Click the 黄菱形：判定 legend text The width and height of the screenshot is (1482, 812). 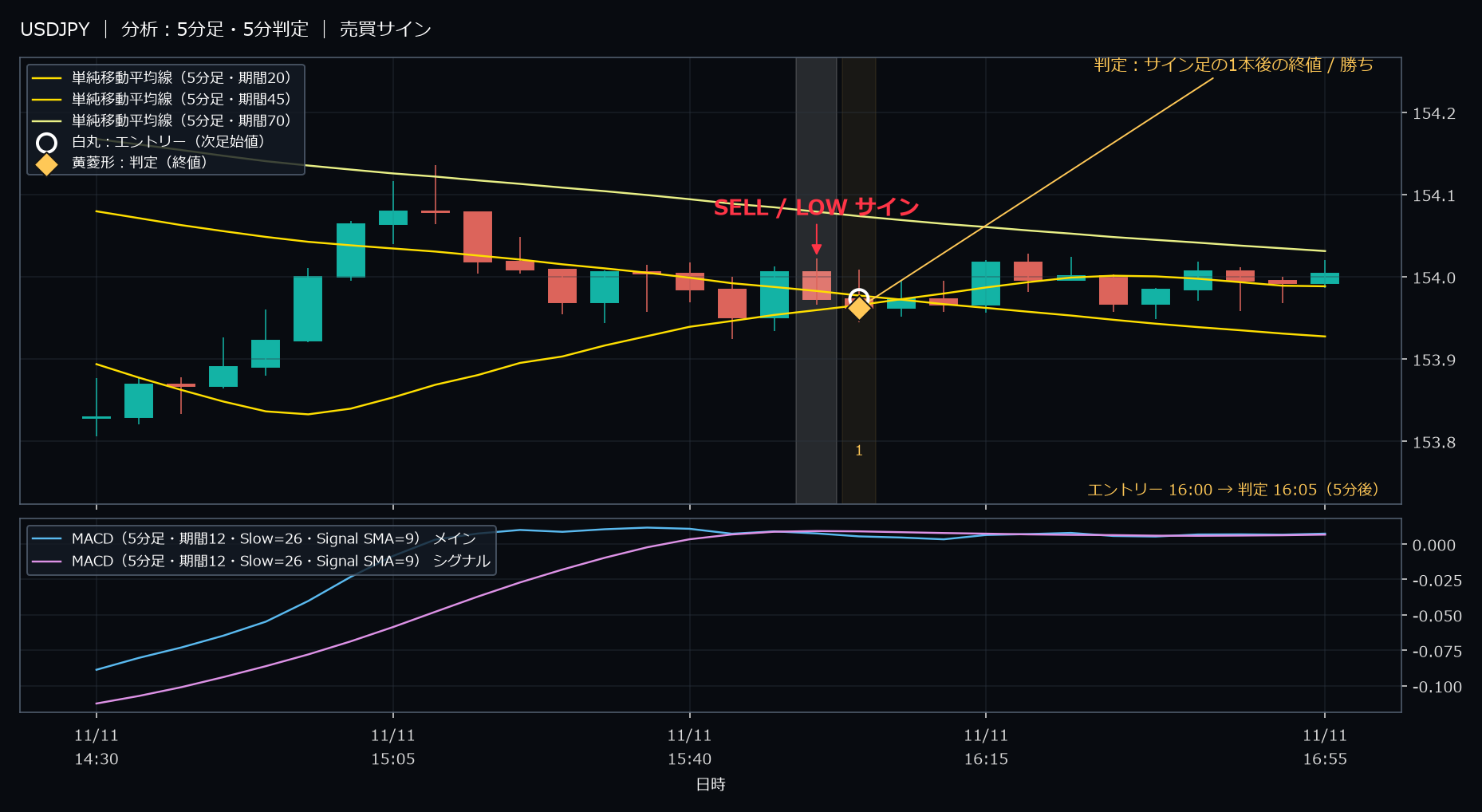pyautogui.click(x=140, y=163)
